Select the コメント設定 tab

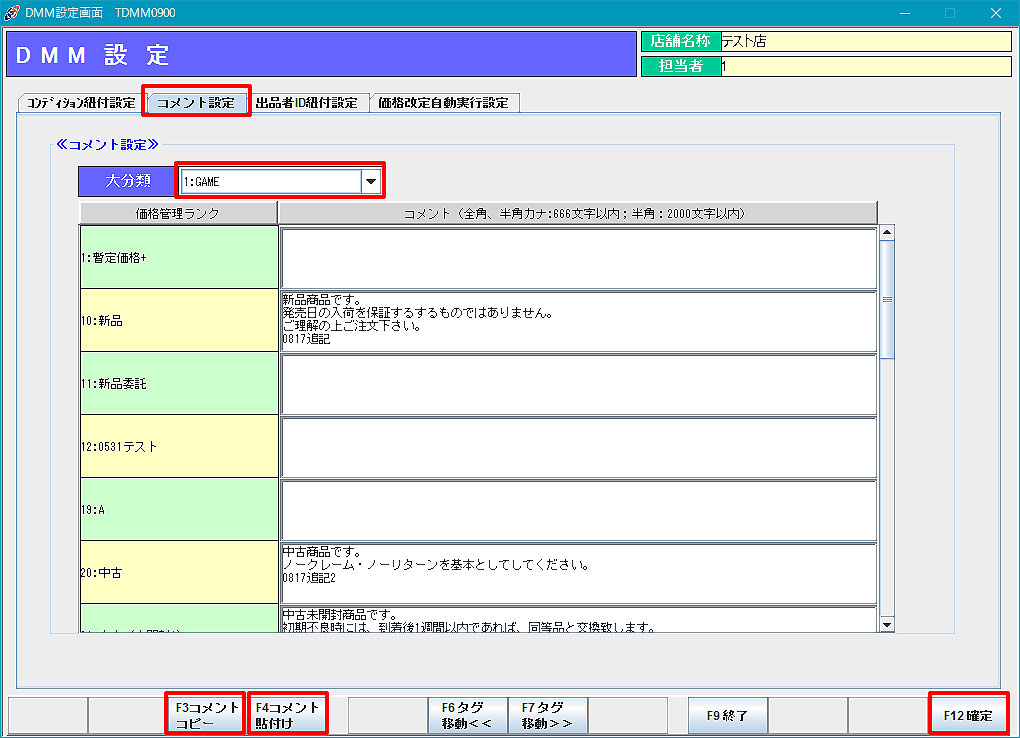(x=196, y=103)
